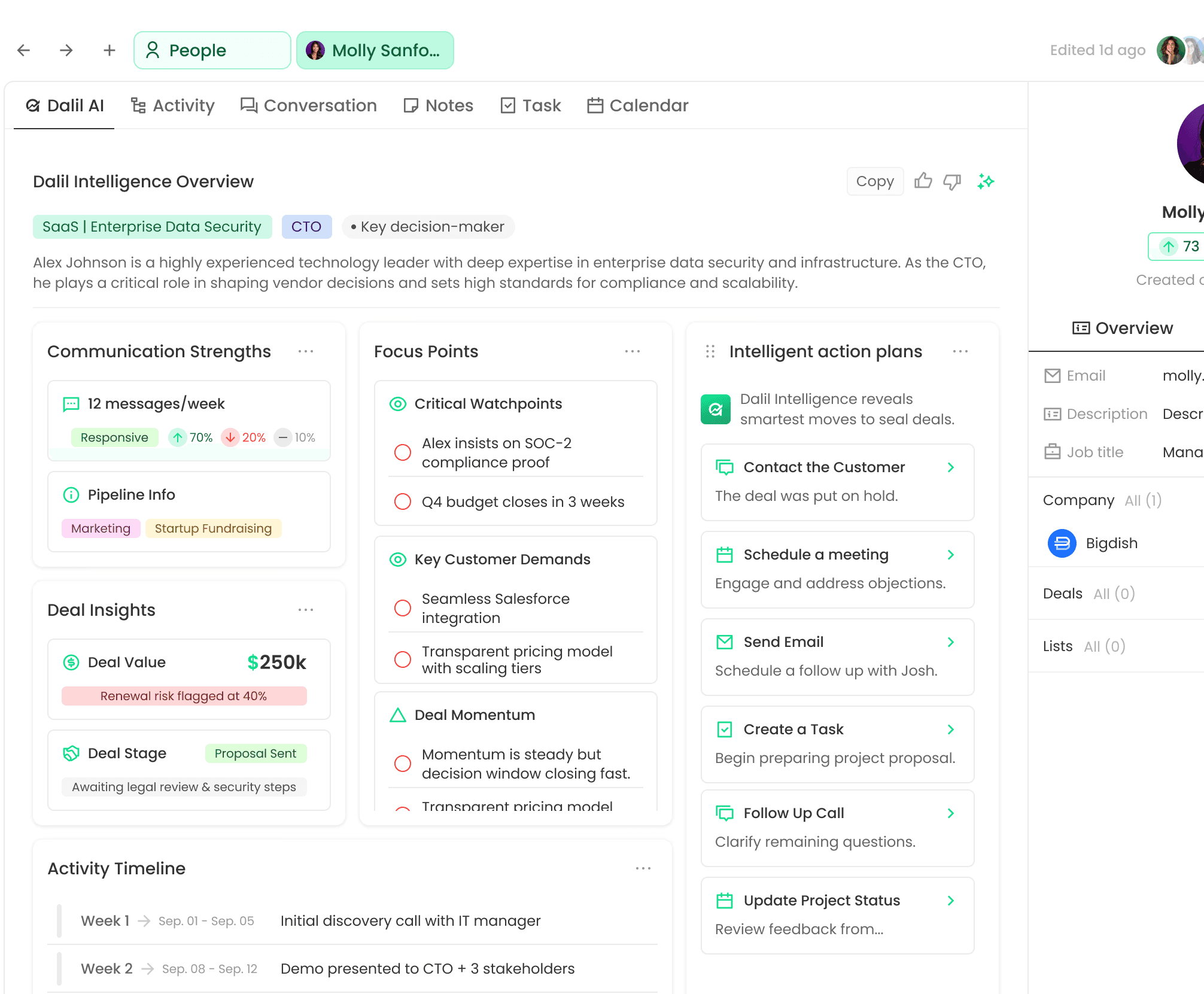Click the Renewal risk flagged at 40% bar
The height and width of the screenshot is (994, 1204).
(x=184, y=696)
